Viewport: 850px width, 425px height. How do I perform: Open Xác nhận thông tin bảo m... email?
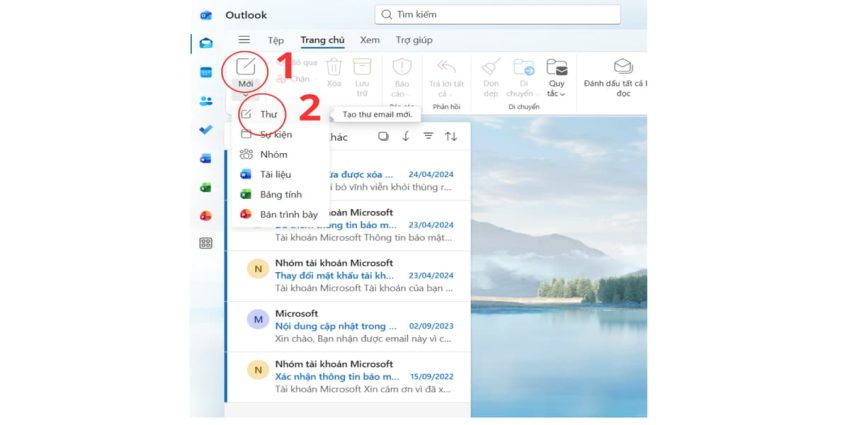tap(349, 377)
